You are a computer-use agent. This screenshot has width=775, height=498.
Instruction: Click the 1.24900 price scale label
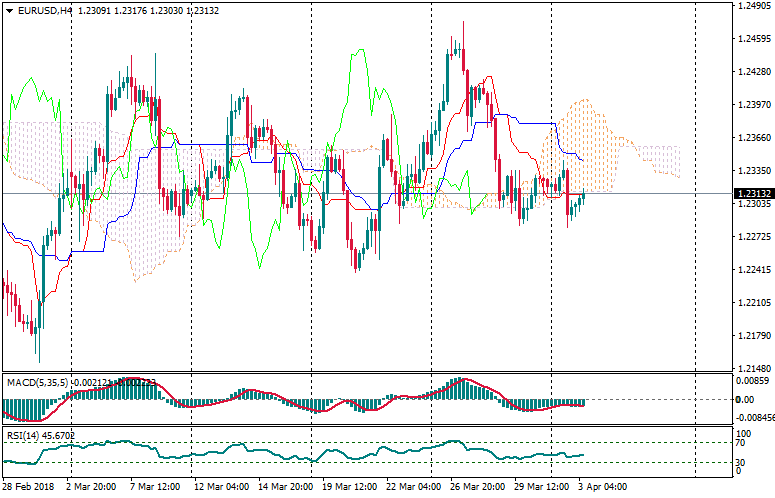[751, 6]
